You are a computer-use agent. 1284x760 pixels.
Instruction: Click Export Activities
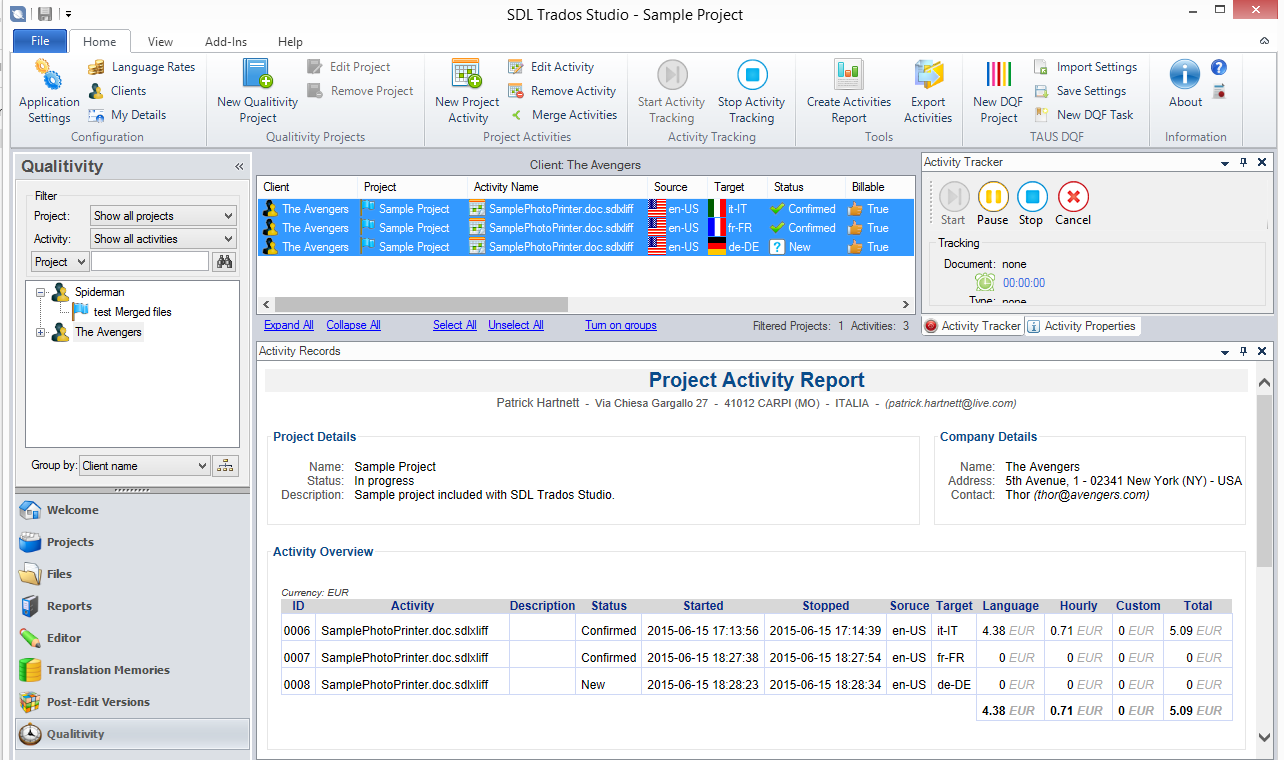928,91
